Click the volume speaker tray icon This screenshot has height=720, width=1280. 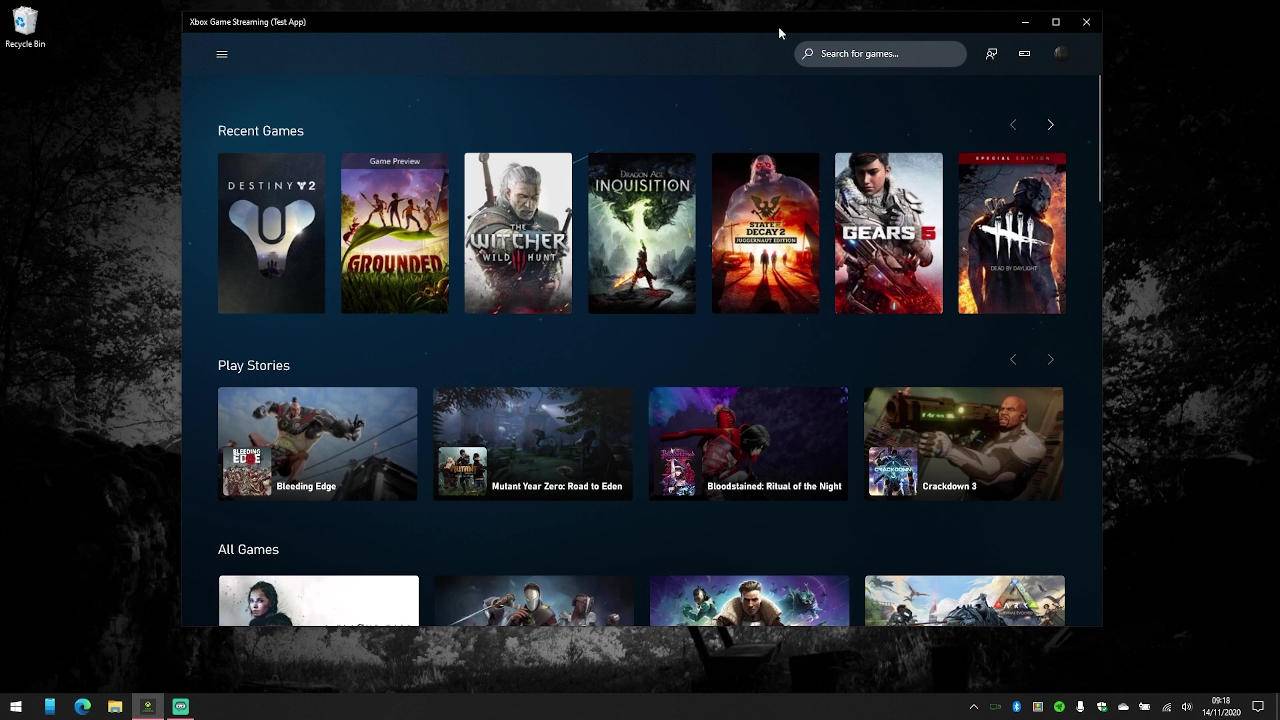[x=1187, y=707]
